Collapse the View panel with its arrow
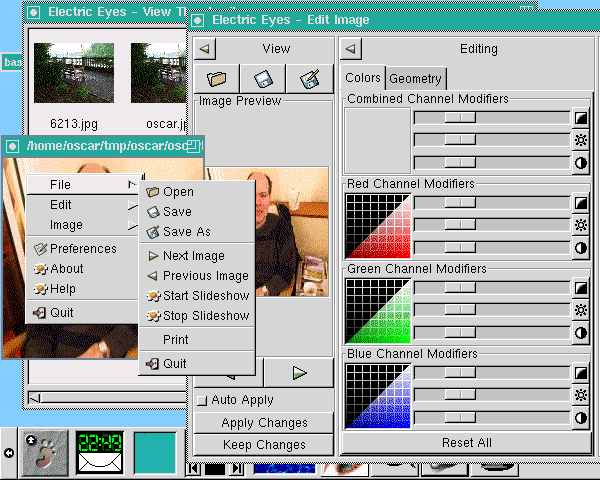The height and width of the screenshot is (480, 600). [205, 48]
